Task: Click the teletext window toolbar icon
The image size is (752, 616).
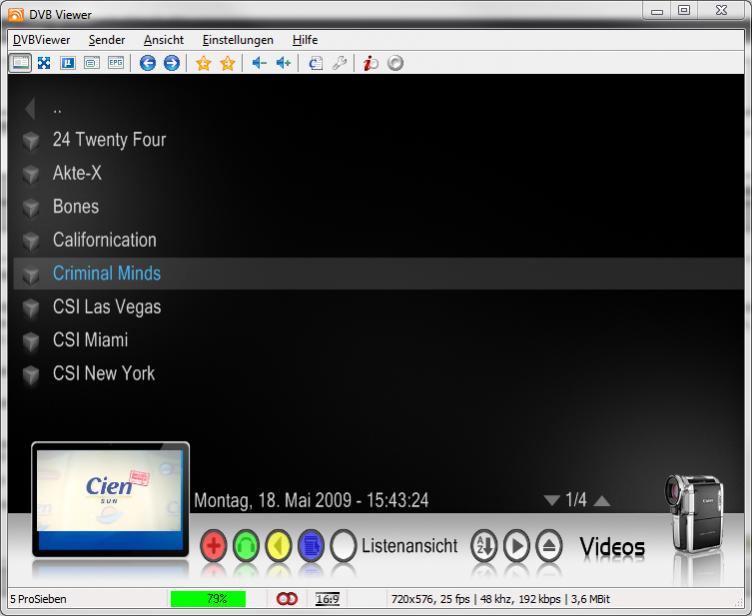Action: 92,63
